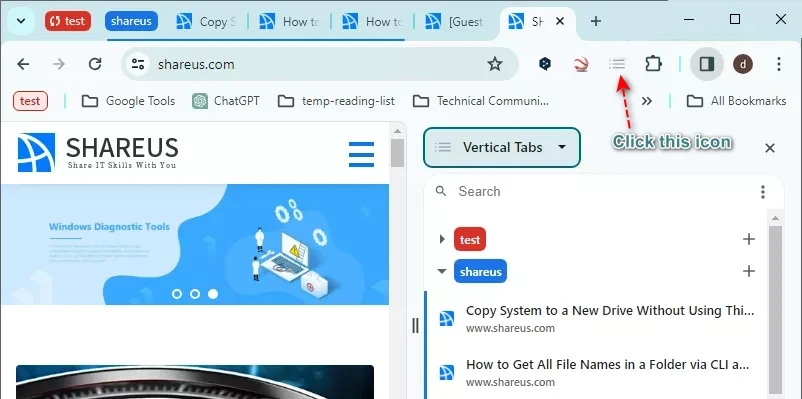The width and height of the screenshot is (802, 399).
Task: Go back to previous page
Action: 23,64
